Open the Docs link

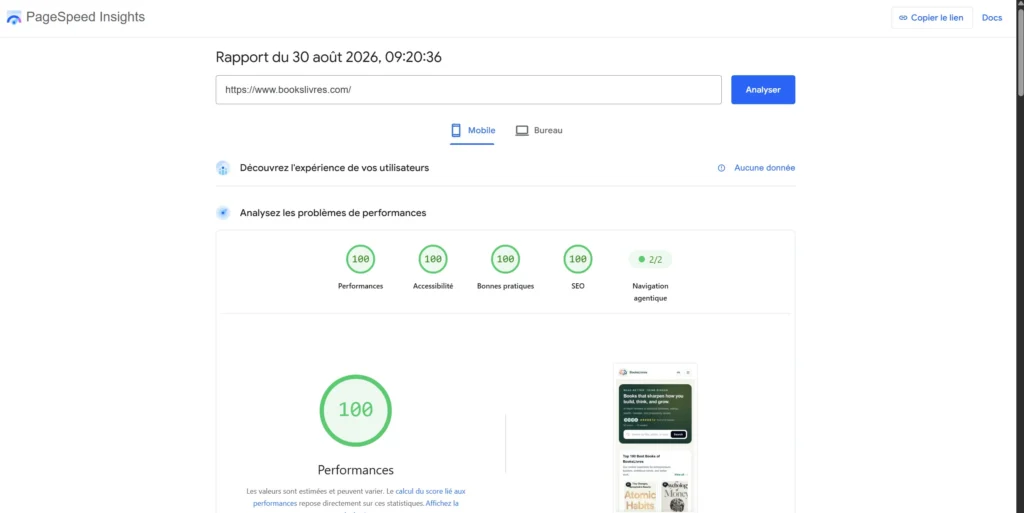[x=991, y=18]
